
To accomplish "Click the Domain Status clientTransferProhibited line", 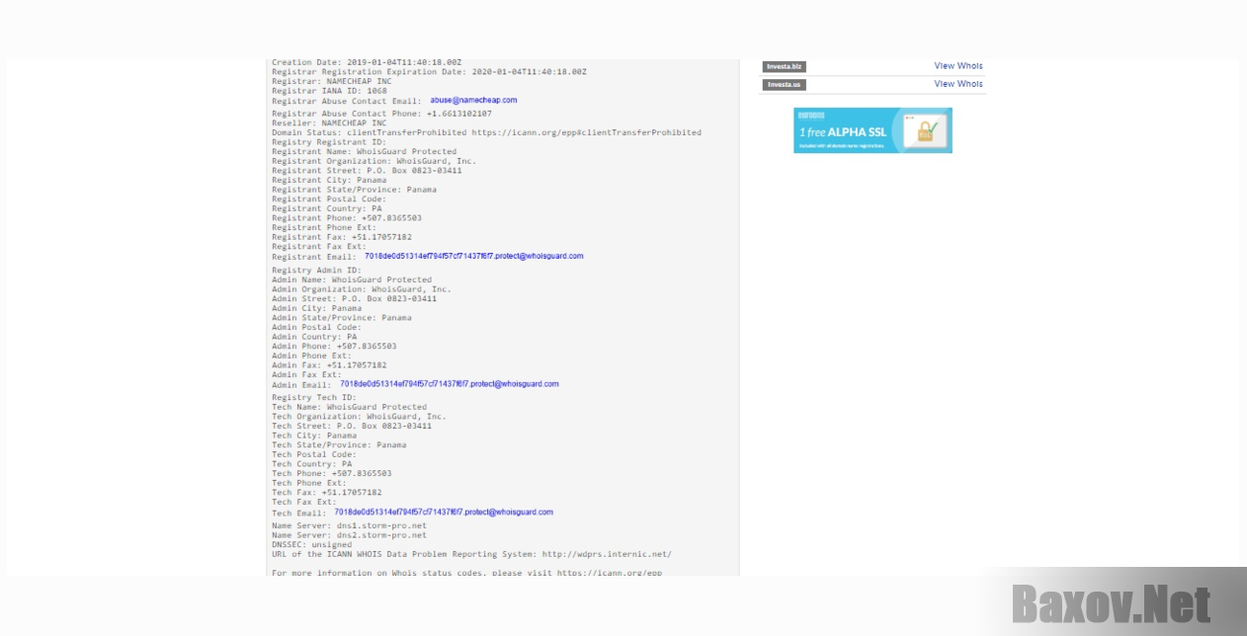I will (x=487, y=133).
